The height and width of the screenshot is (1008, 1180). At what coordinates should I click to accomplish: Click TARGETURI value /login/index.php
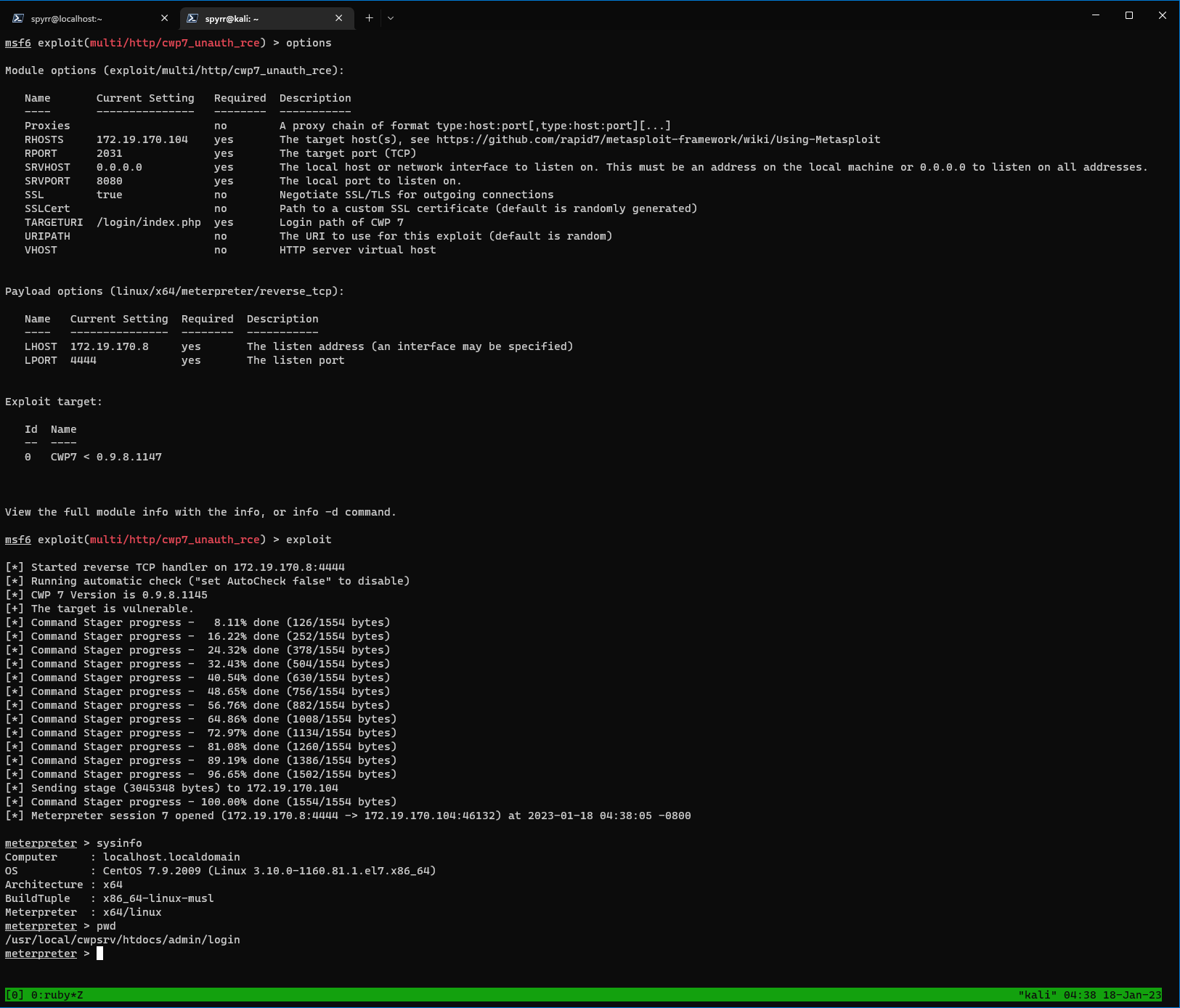pos(149,222)
